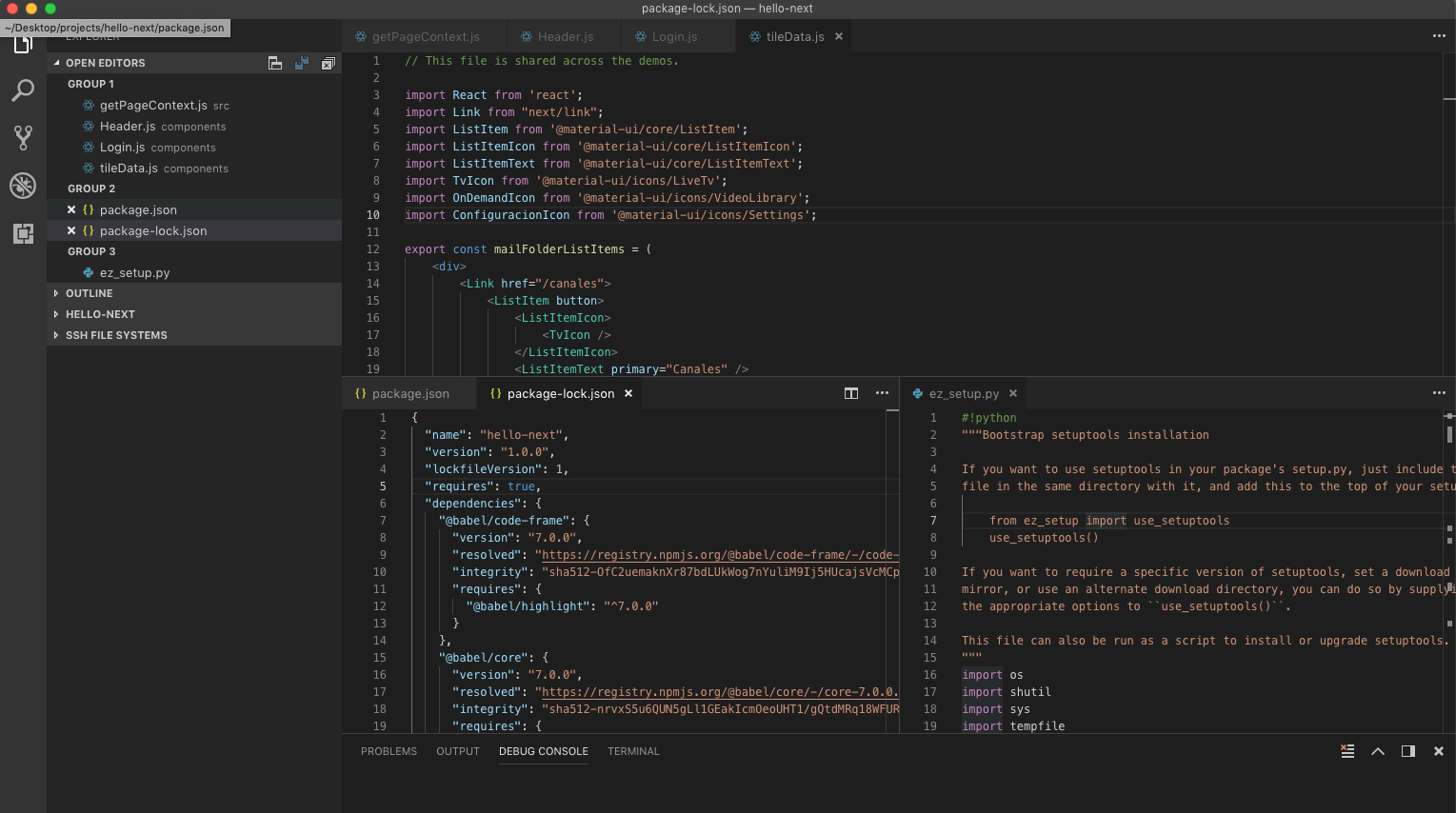1456x813 pixels.
Task: Open the Problems panel tab
Action: [x=389, y=751]
